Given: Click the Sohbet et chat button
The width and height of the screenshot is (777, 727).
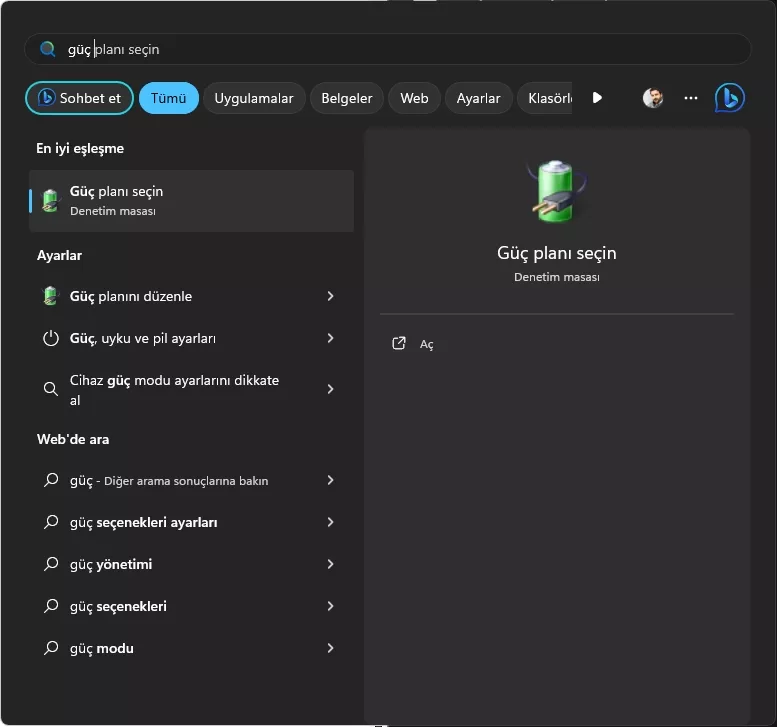Looking at the screenshot, I should click(79, 98).
